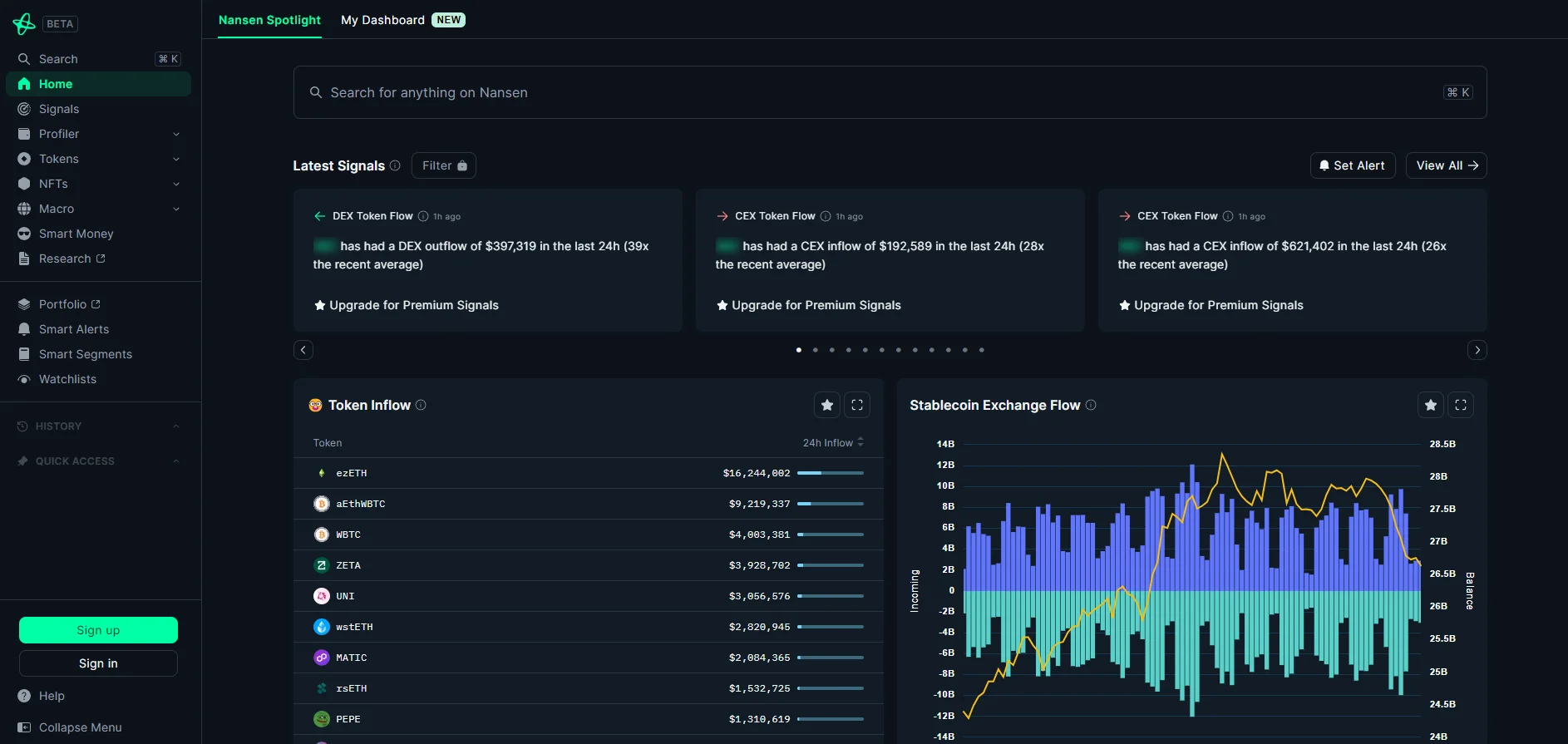Switch to Nansen Spotlight tab
Image resolution: width=1568 pixels, height=744 pixels.
tap(269, 20)
